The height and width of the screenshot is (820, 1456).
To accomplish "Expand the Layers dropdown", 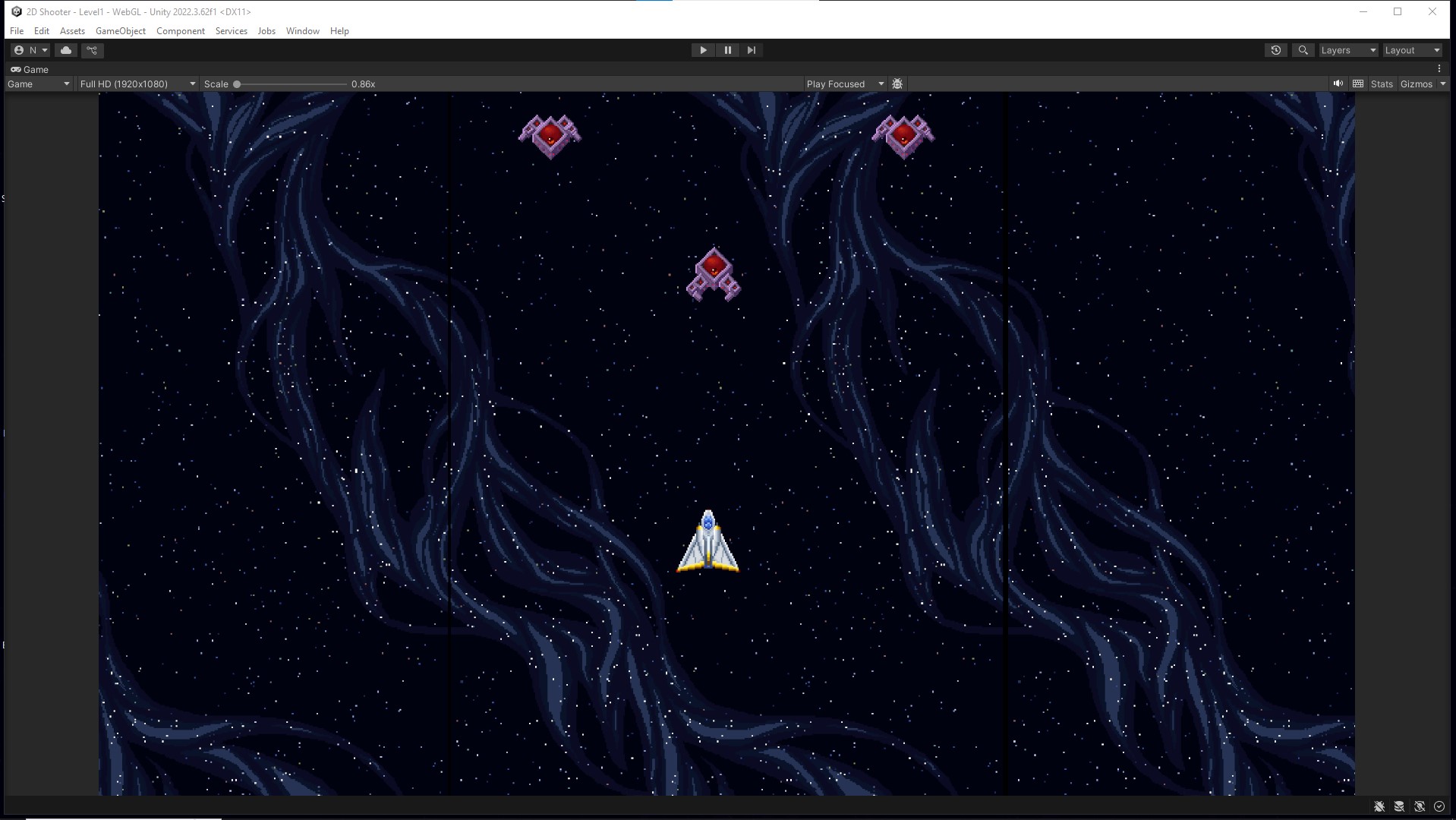I will (1348, 50).
